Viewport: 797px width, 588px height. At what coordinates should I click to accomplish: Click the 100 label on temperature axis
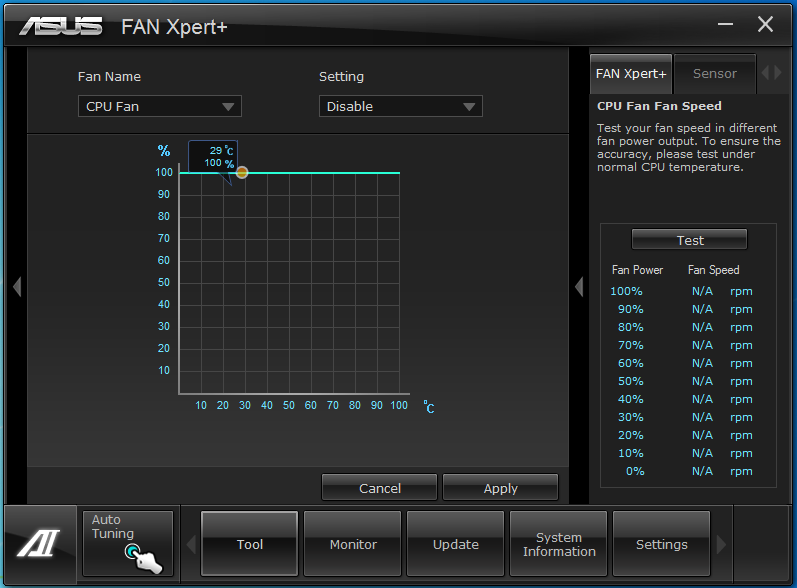[x=399, y=405]
